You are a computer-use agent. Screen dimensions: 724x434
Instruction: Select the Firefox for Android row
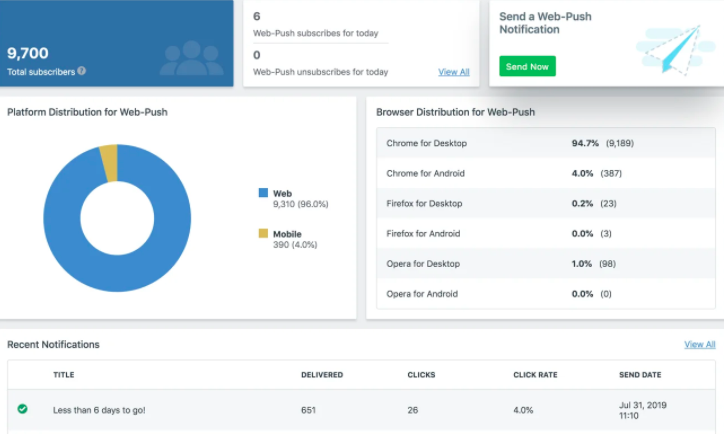point(546,233)
